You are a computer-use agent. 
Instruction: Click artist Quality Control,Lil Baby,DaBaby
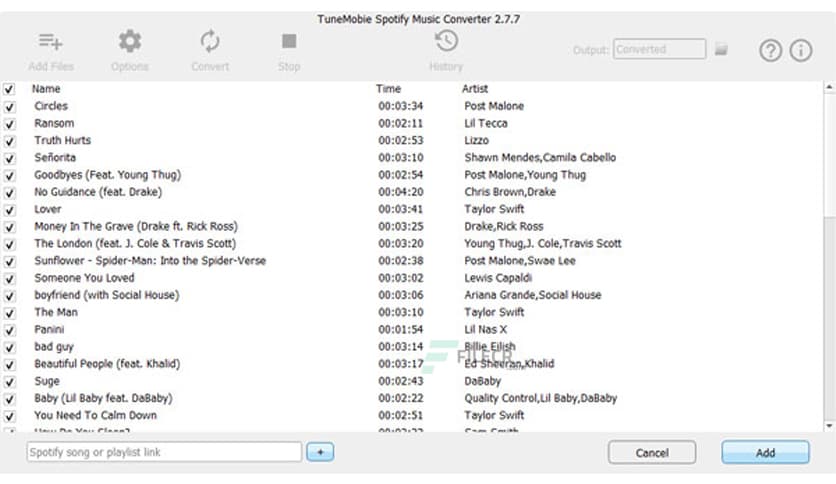tap(541, 398)
